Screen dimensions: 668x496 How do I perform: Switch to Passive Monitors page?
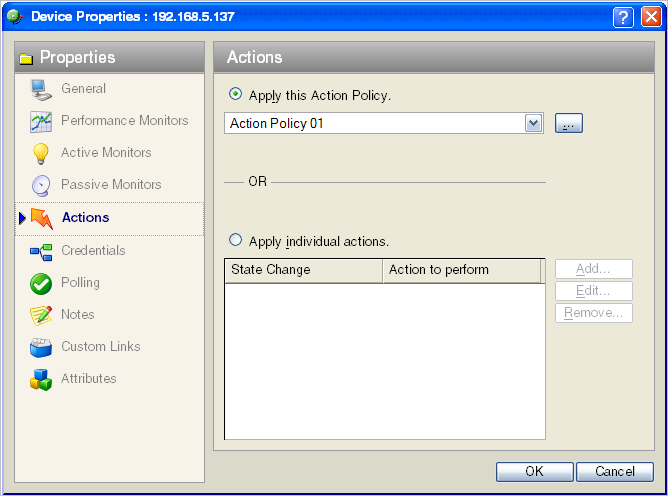(111, 185)
